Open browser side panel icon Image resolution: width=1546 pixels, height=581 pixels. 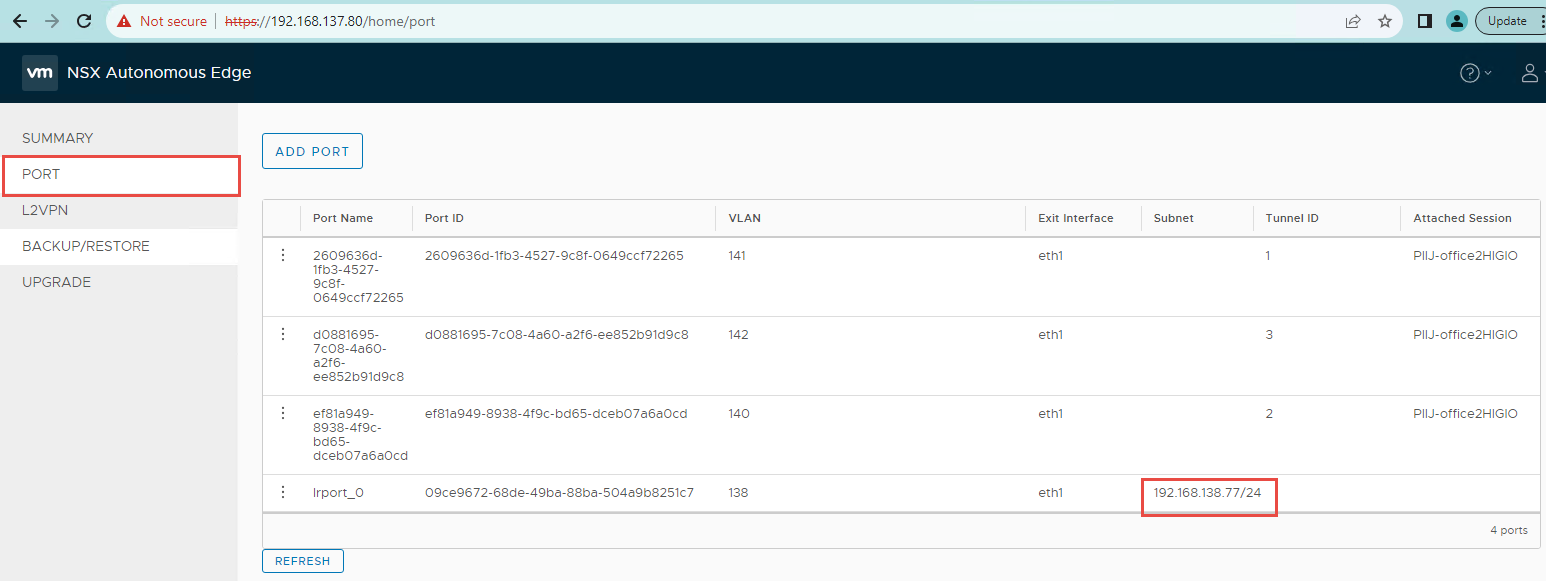click(1425, 21)
